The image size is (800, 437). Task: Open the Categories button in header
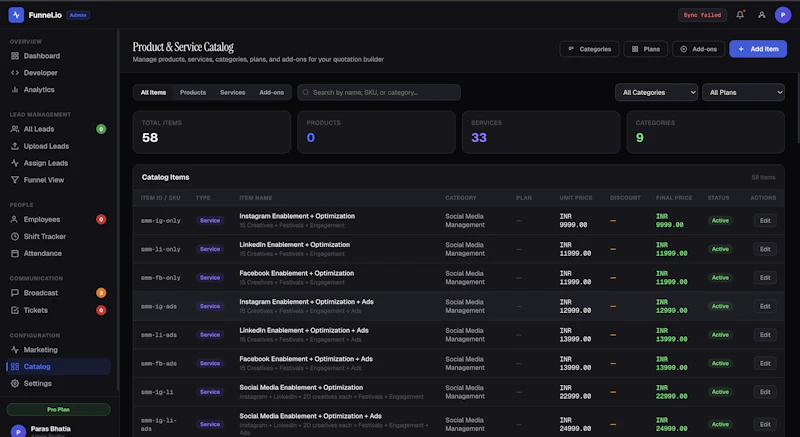point(589,49)
